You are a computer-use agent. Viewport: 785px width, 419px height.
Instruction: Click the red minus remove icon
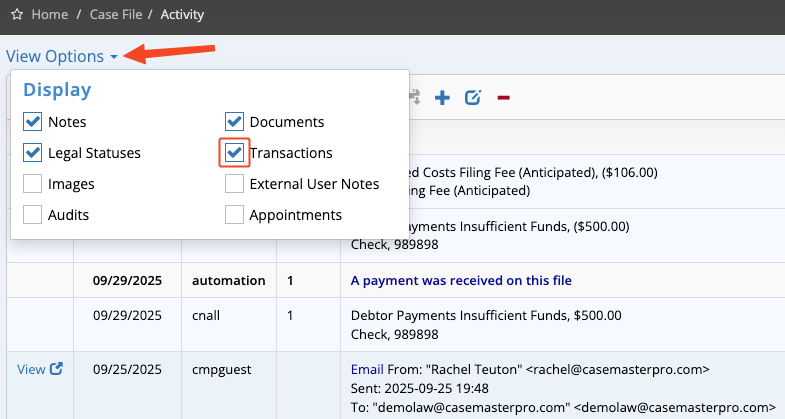(x=503, y=97)
